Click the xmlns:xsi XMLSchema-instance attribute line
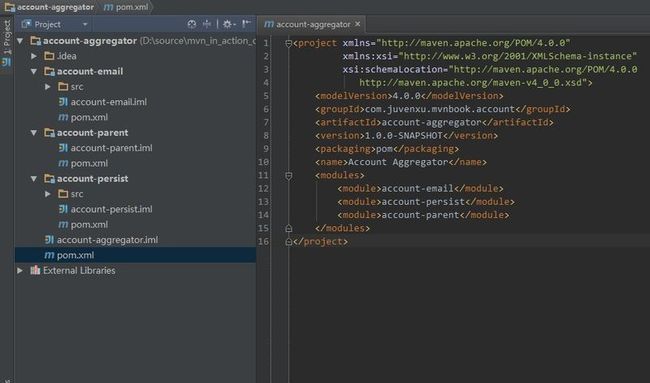This screenshot has width=650, height=383. (x=490, y=56)
